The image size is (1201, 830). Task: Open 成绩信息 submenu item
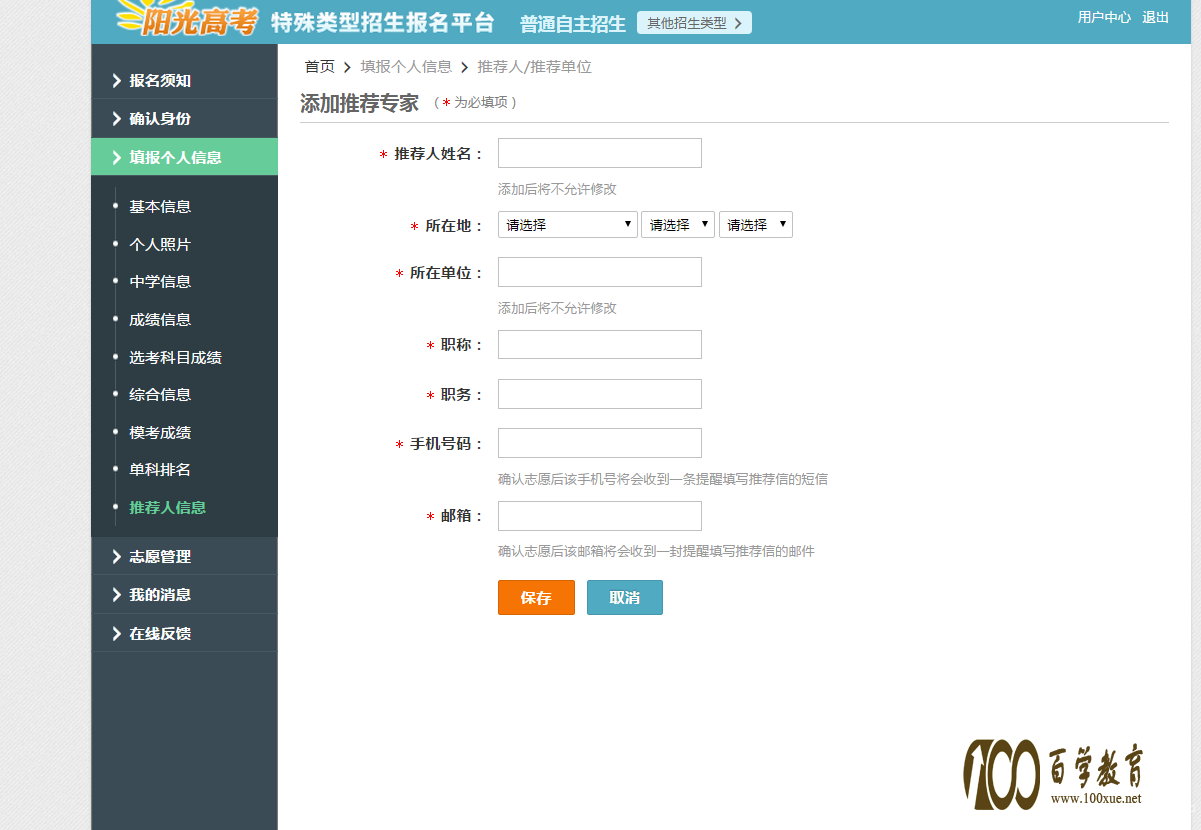pos(160,320)
